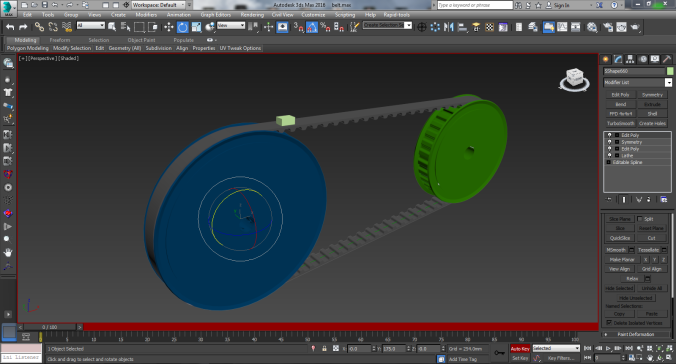Open selection filter All dropdown
Viewport: 676px width, 364px height.
(x=91, y=26)
